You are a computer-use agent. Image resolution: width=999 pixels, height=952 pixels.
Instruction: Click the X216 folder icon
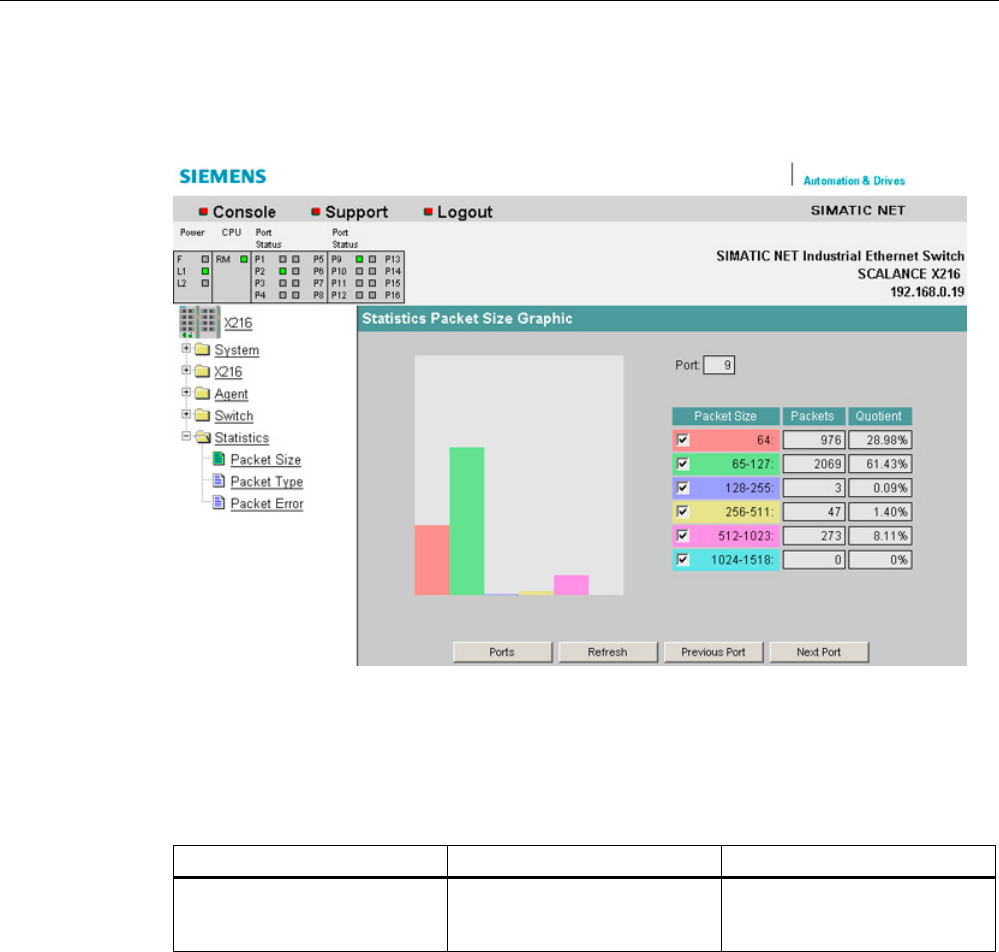tap(203, 371)
